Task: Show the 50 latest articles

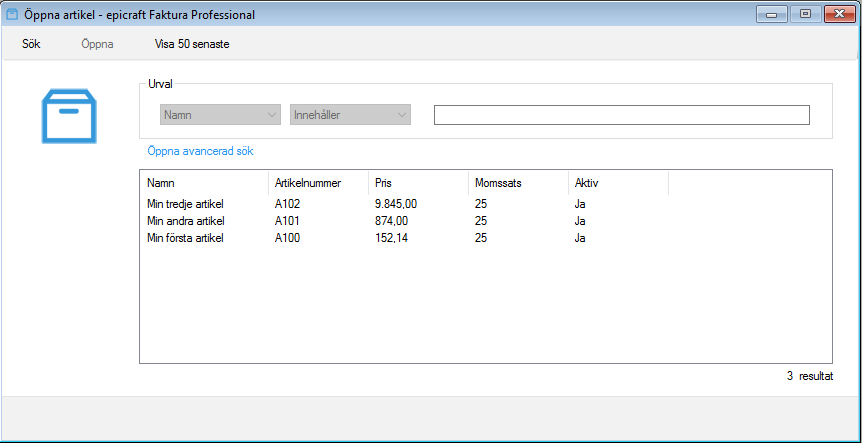Action: (x=192, y=45)
